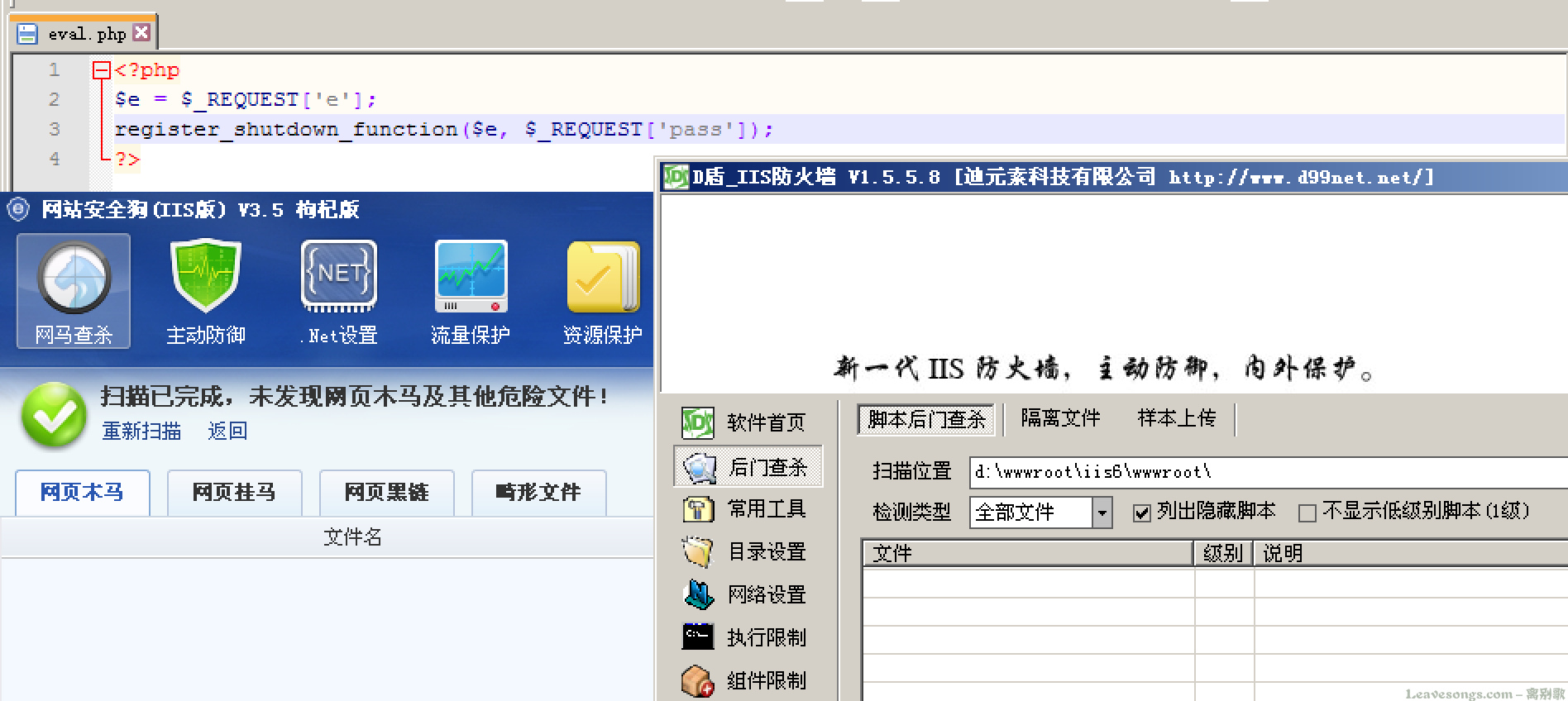The height and width of the screenshot is (701, 1568).
Task: Select the 隔离文件 tab
Action: click(1060, 418)
